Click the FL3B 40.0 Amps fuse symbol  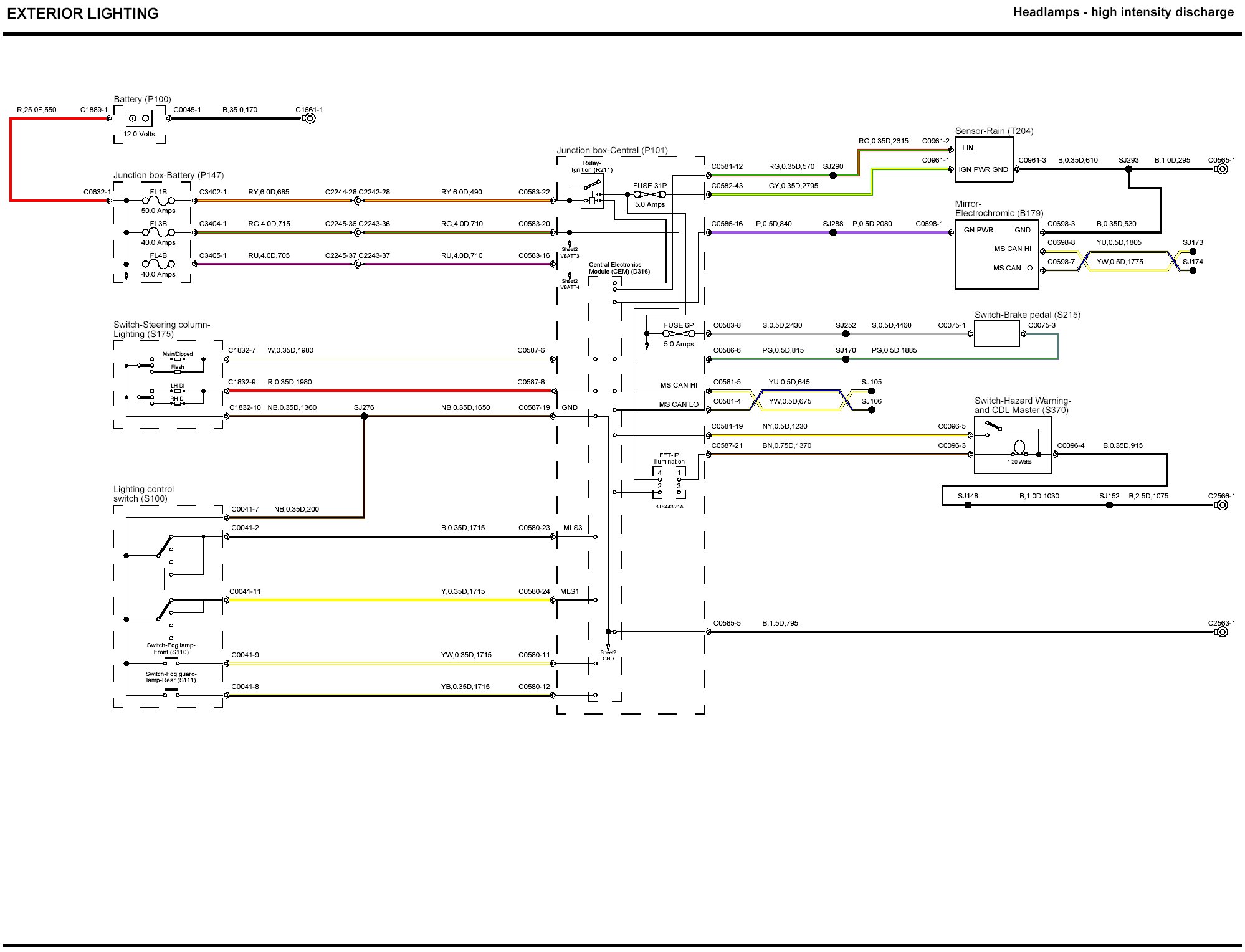[158, 232]
